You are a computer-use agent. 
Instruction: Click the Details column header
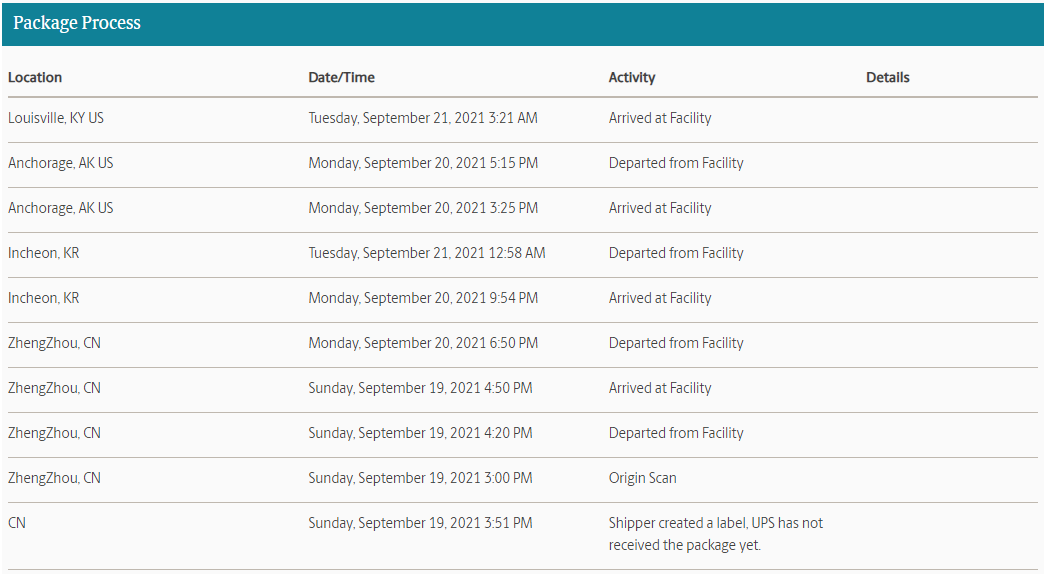888,77
